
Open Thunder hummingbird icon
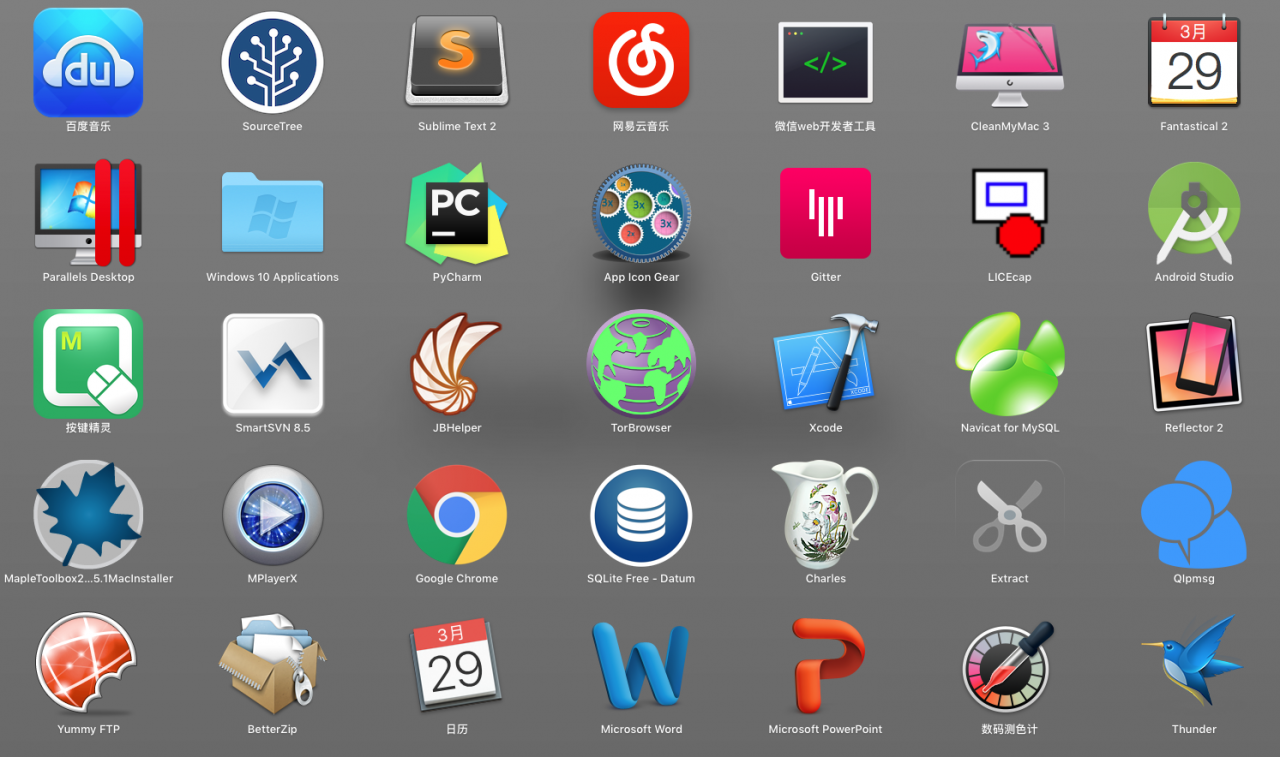[x=1192, y=661]
